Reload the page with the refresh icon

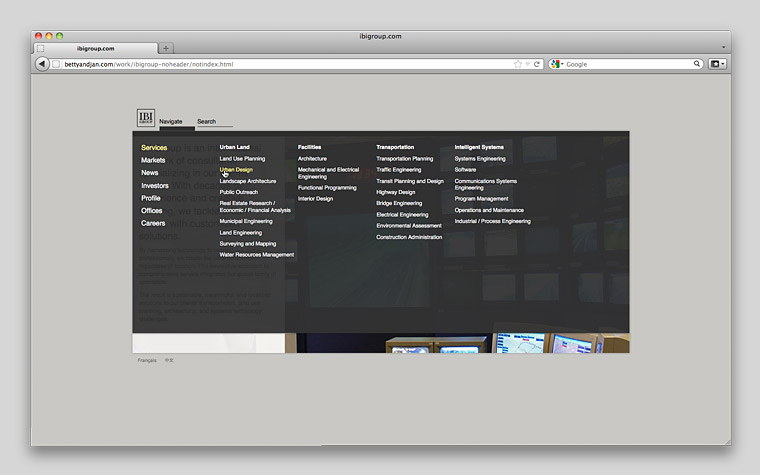click(537, 64)
